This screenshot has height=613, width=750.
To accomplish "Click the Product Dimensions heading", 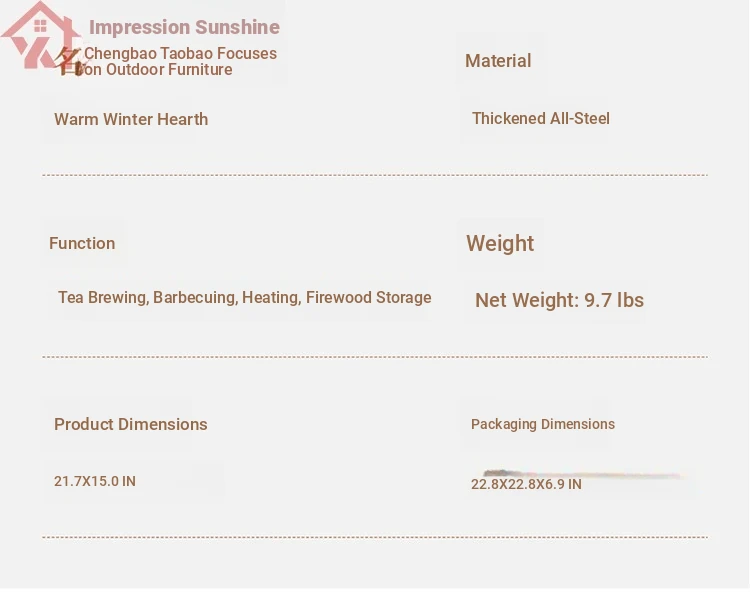I will (131, 424).
